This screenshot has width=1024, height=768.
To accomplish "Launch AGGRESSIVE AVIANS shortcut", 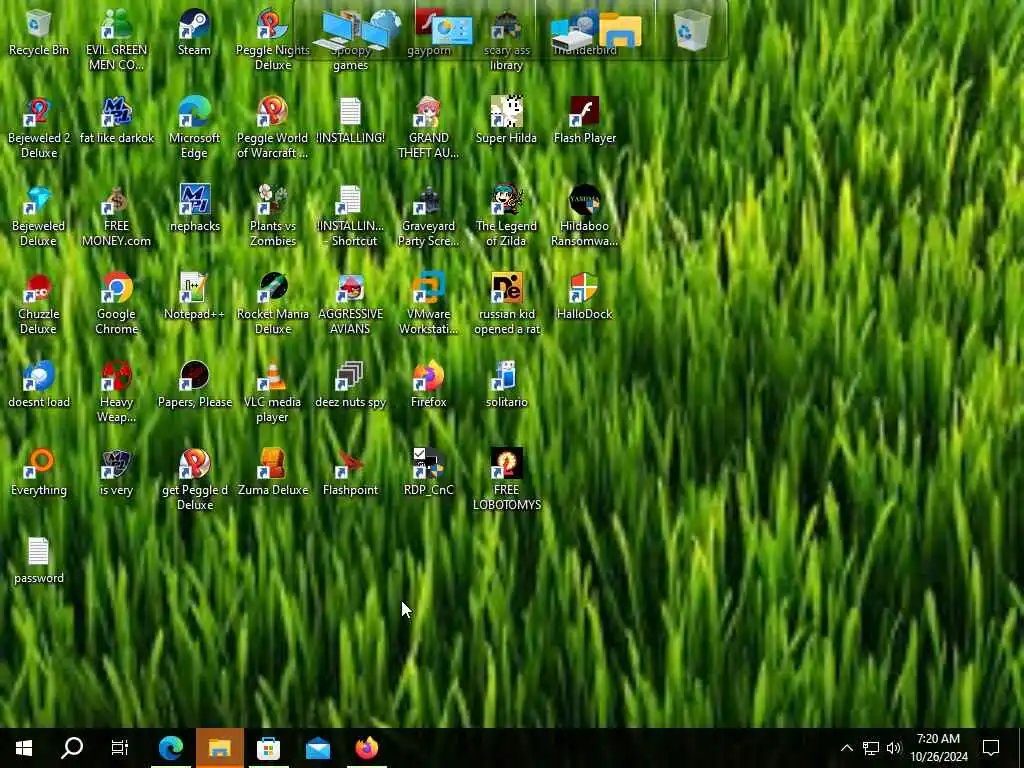I will point(350,304).
